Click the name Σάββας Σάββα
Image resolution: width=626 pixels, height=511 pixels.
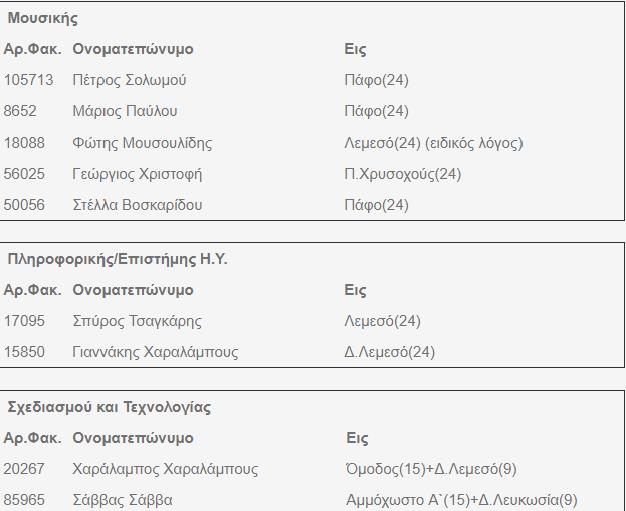pos(122,500)
